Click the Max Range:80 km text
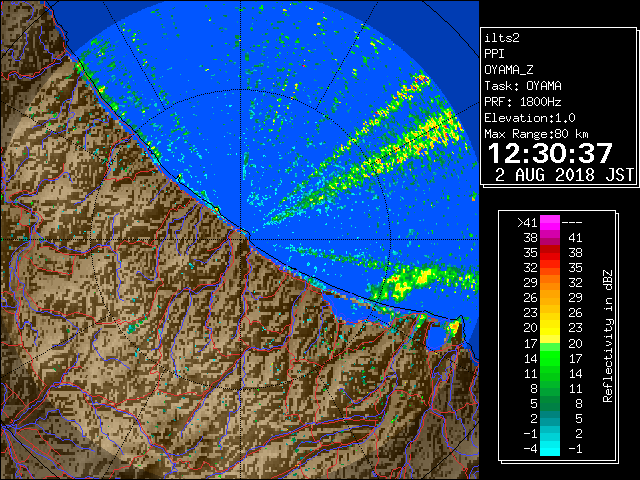This screenshot has height=480, width=640. tap(536, 134)
